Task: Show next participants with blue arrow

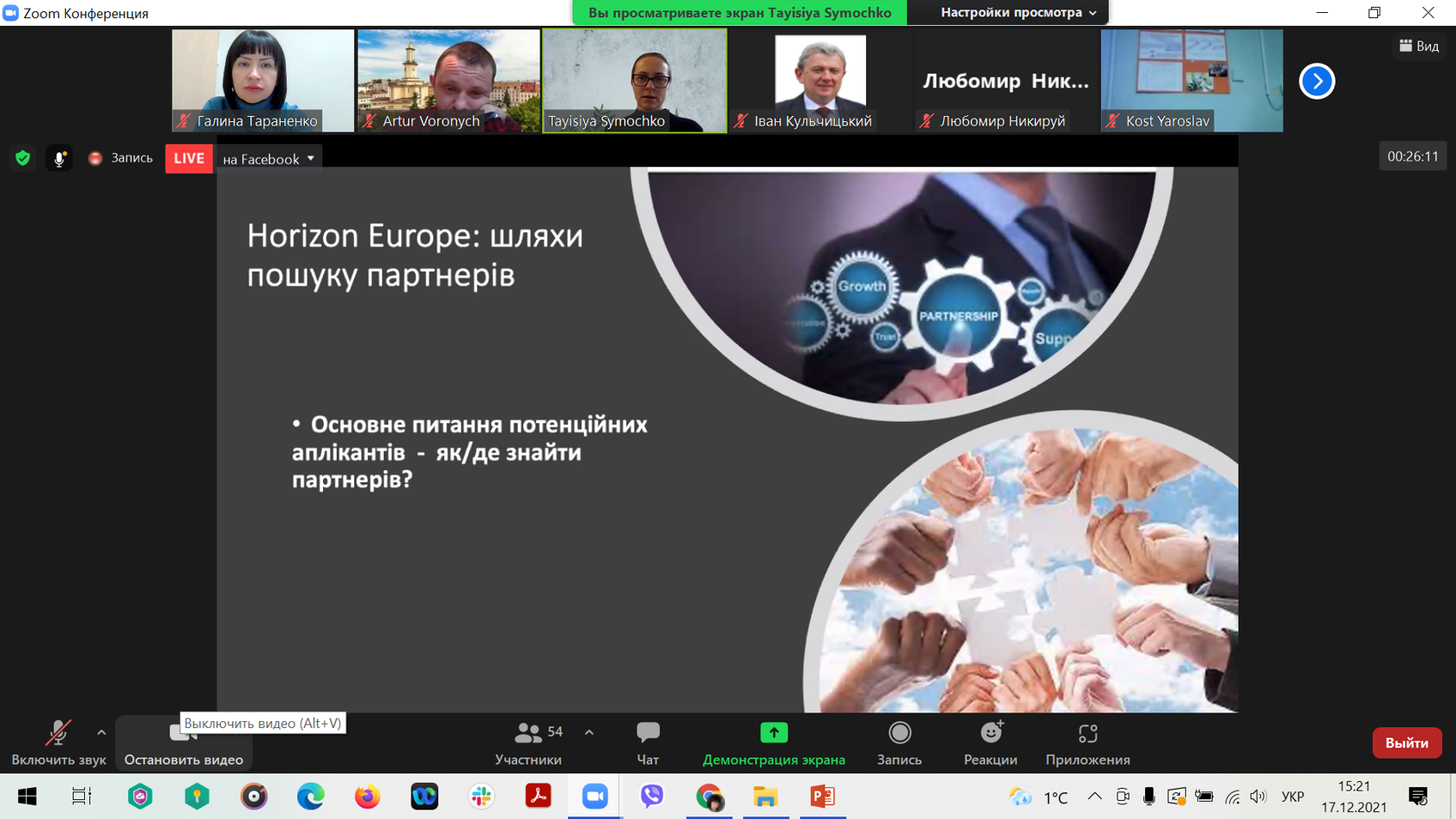Action: click(x=1317, y=81)
